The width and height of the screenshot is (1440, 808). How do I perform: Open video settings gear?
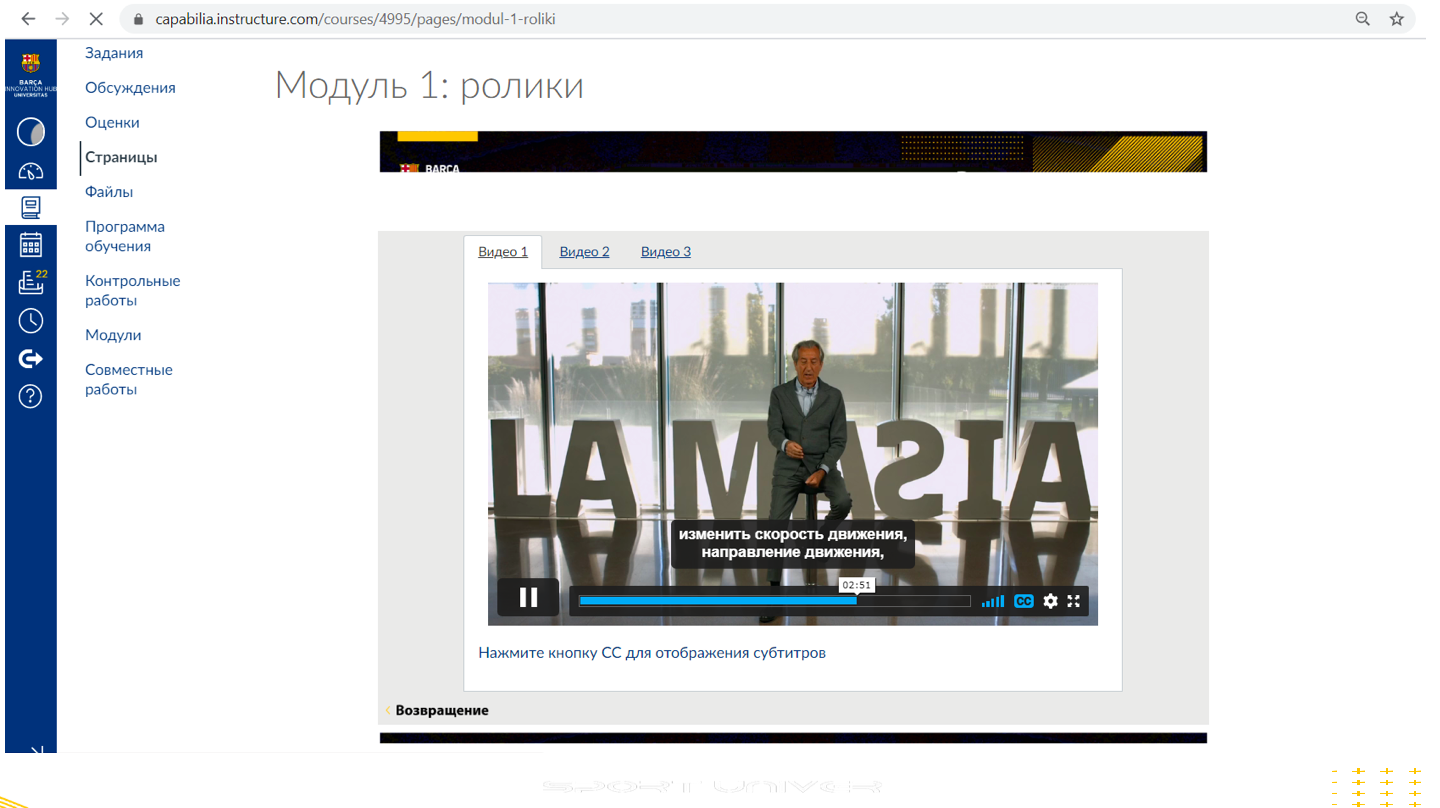(x=1050, y=601)
